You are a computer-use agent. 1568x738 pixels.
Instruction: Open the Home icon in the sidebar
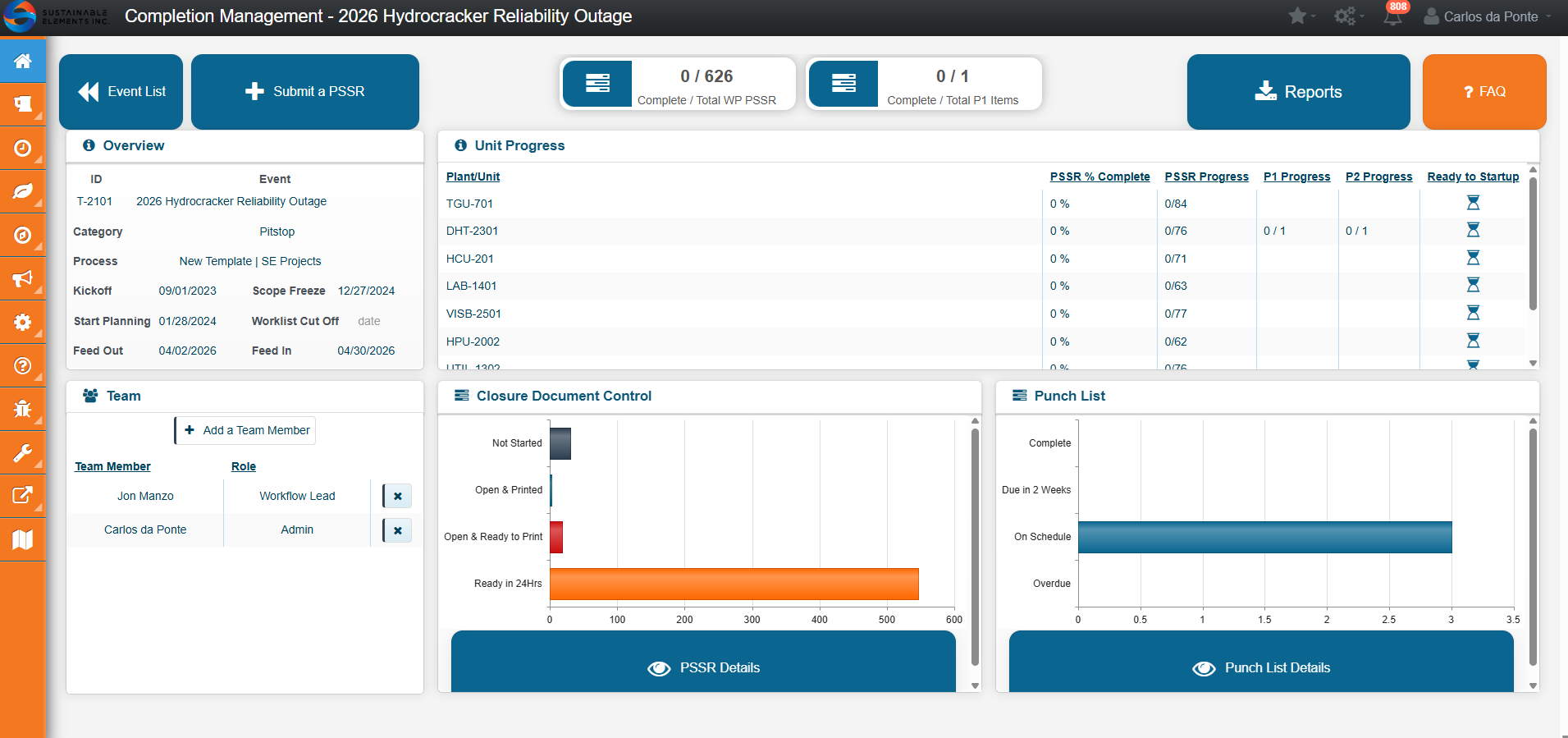click(x=23, y=61)
